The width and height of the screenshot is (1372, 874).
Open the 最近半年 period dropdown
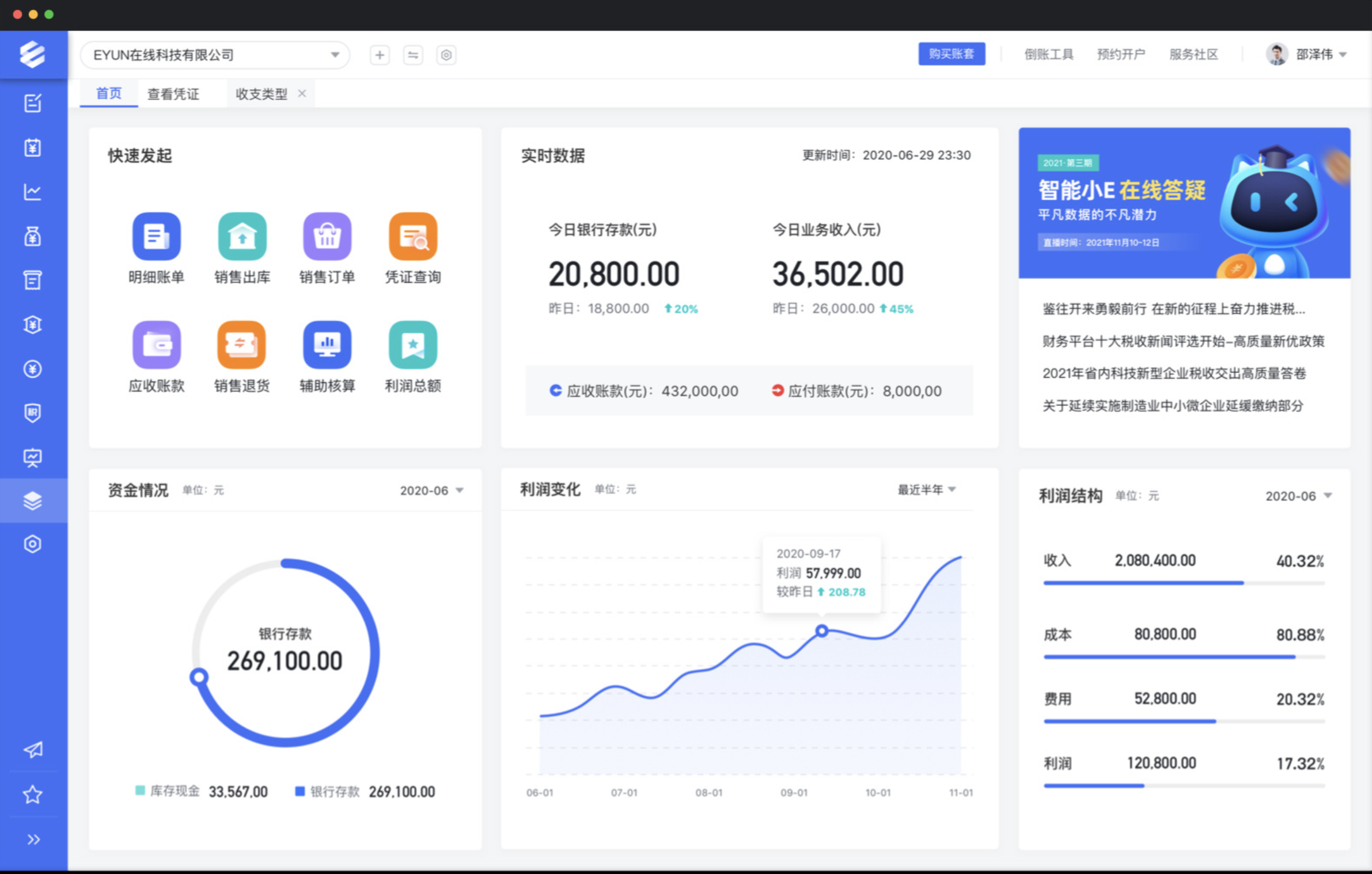pyautogui.click(x=926, y=490)
